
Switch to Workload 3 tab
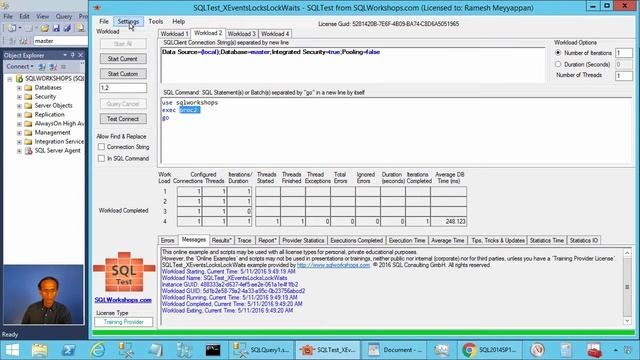[x=242, y=34]
